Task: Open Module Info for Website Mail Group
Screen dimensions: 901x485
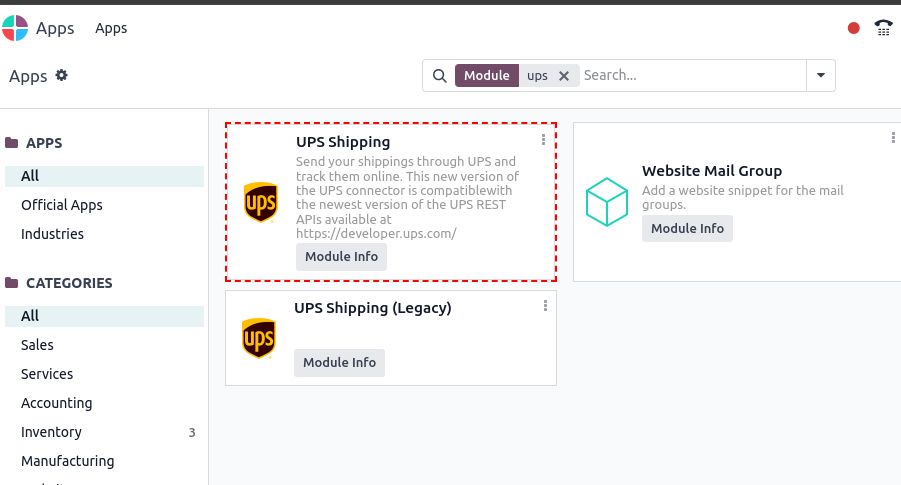Action: pos(687,229)
